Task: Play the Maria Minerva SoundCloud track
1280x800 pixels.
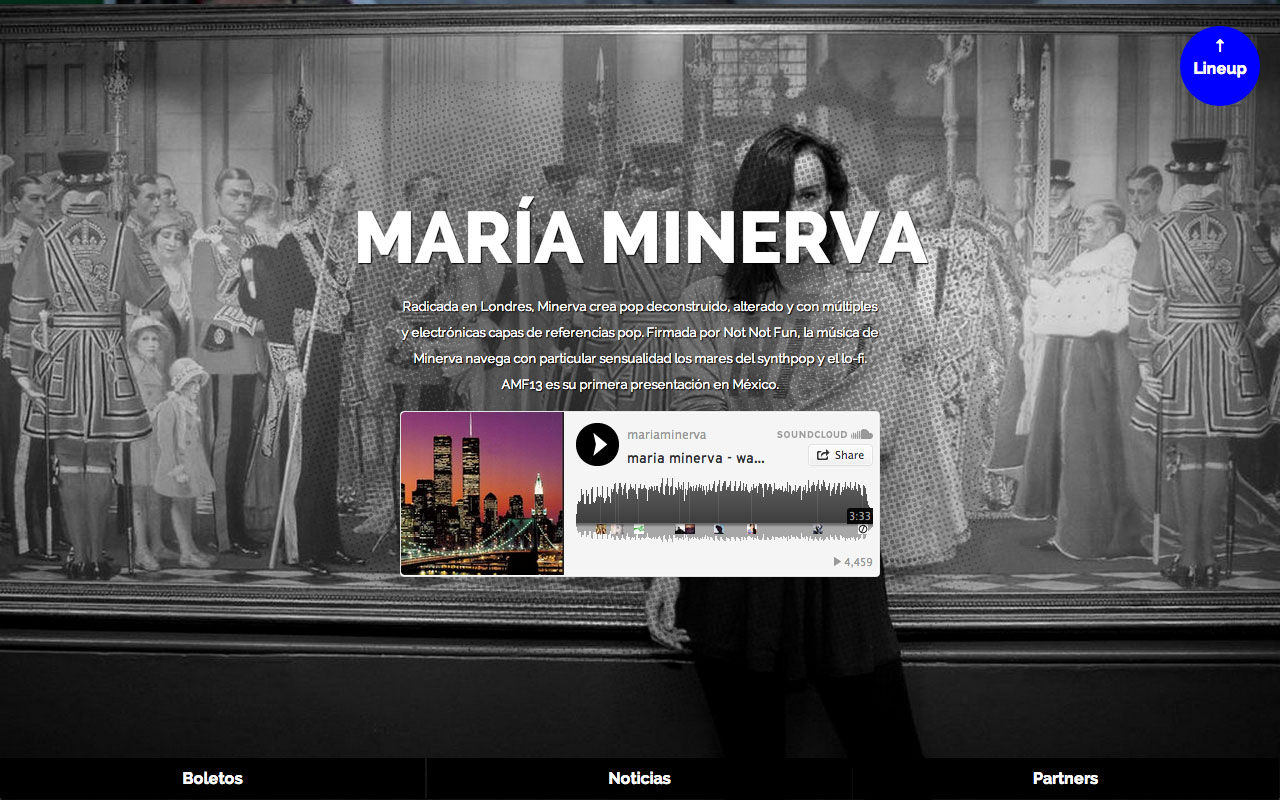Action: point(597,444)
